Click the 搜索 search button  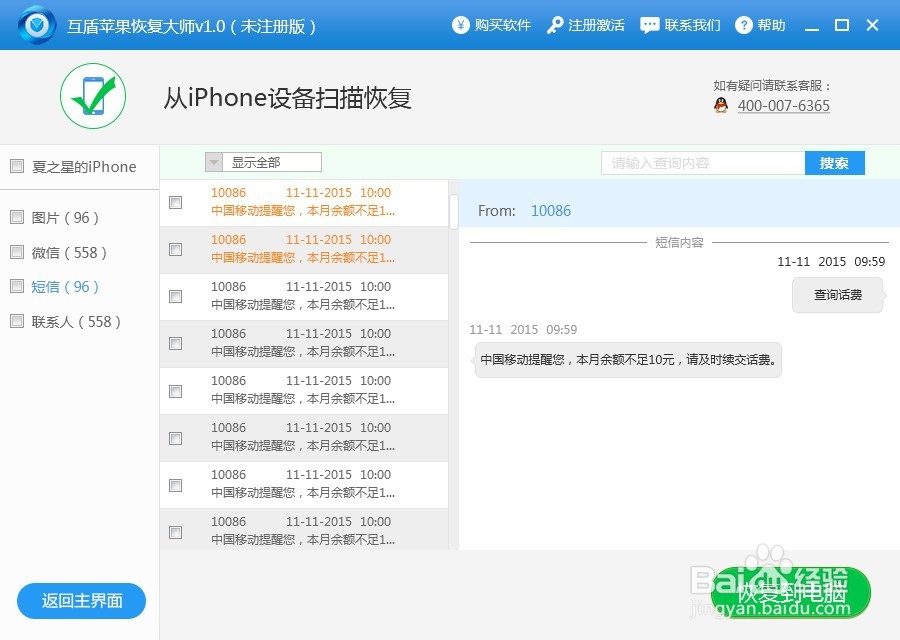point(835,163)
